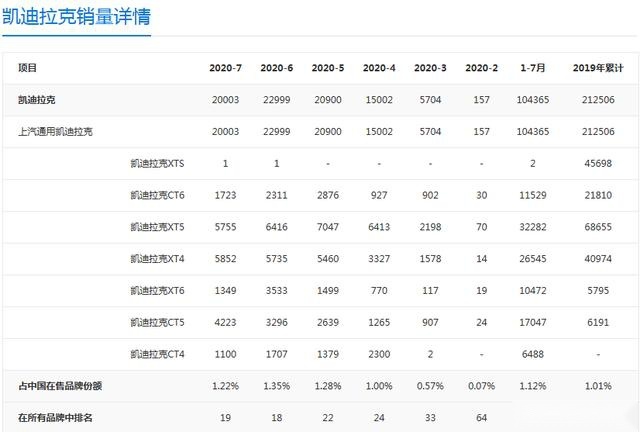Click CT5 cumulative value 17047
This screenshot has height=432, width=640.
click(533, 322)
